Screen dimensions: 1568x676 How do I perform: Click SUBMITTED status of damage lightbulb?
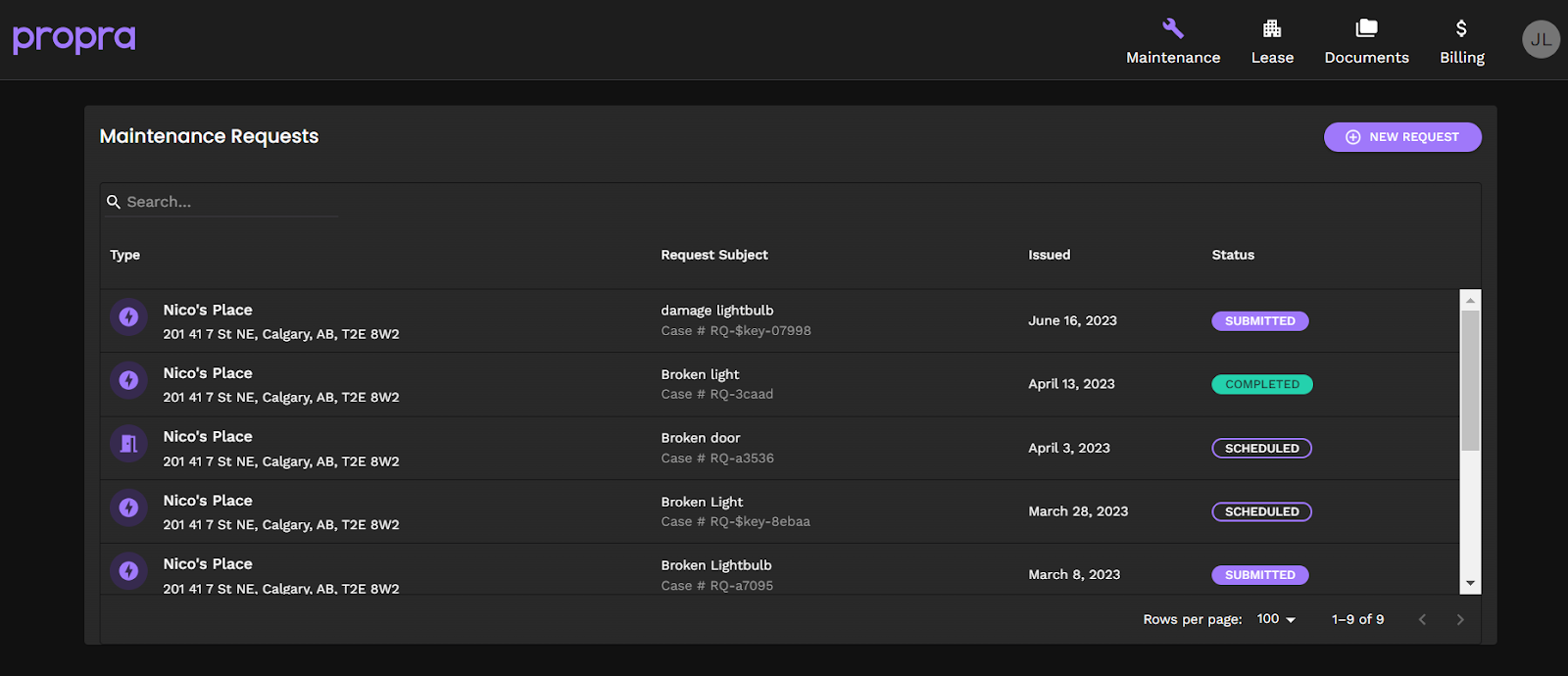coord(1259,321)
